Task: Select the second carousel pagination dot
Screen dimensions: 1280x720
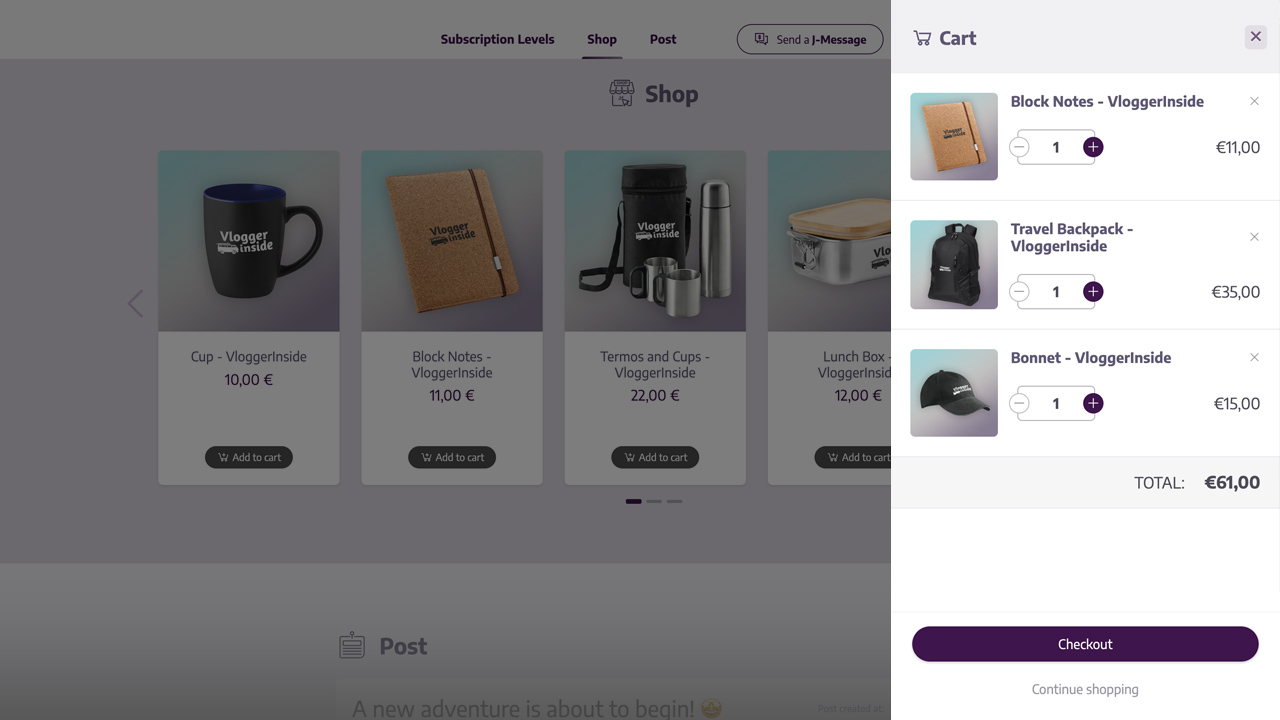Action: coord(654,501)
